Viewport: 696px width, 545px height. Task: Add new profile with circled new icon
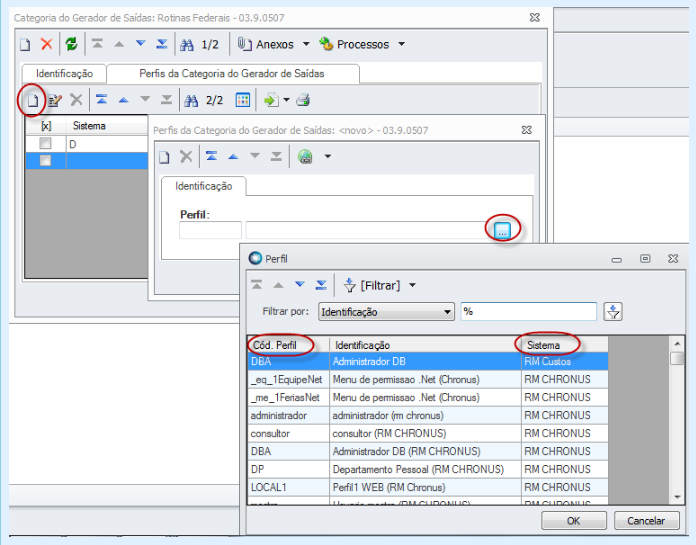[33, 101]
